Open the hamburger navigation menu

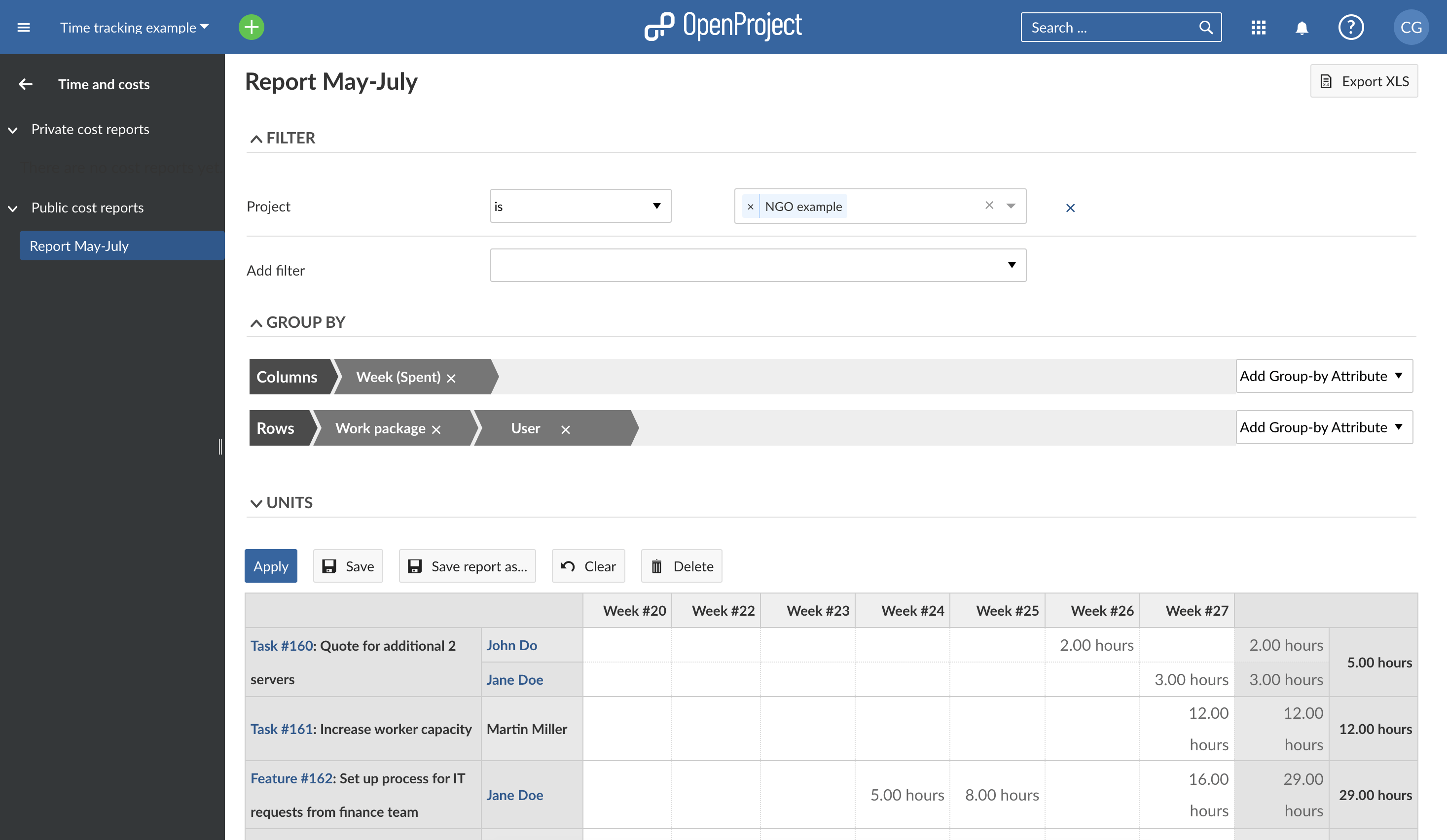click(23, 27)
